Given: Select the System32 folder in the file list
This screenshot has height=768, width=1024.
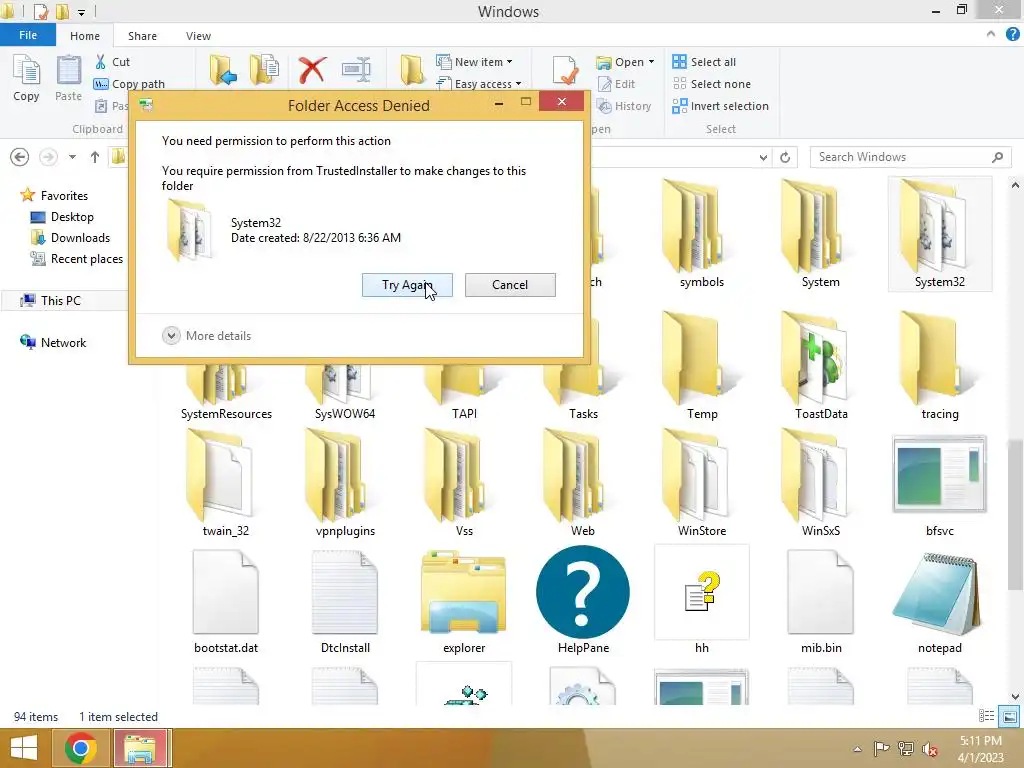Looking at the screenshot, I should pyautogui.click(x=939, y=234).
